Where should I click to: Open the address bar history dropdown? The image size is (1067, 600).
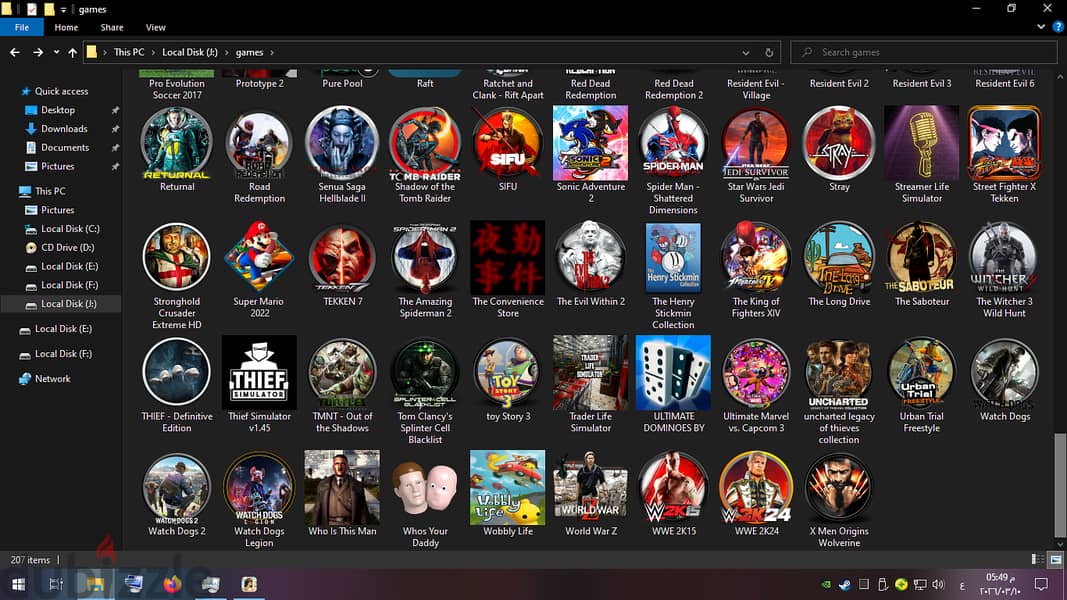coord(746,52)
